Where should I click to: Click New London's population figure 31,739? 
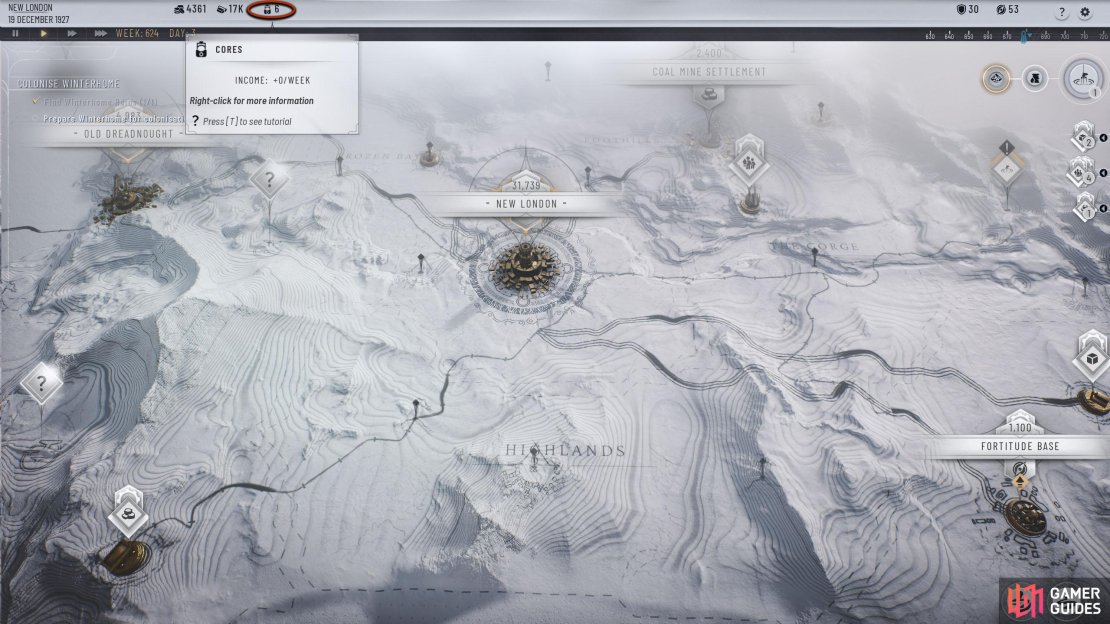pyautogui.click(x=526, y=186)
